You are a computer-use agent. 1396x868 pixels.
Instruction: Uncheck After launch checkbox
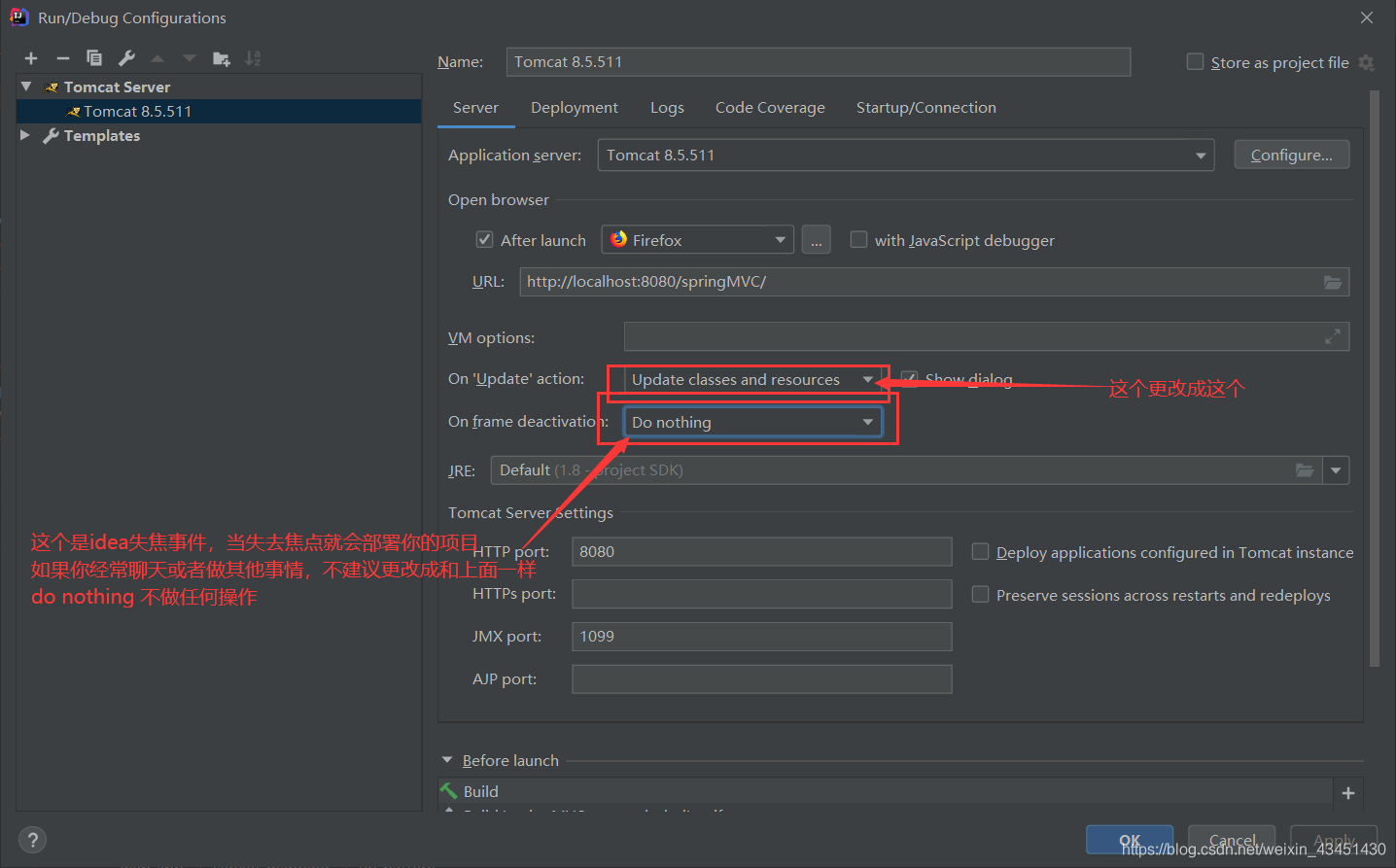(x=484, y=239)
